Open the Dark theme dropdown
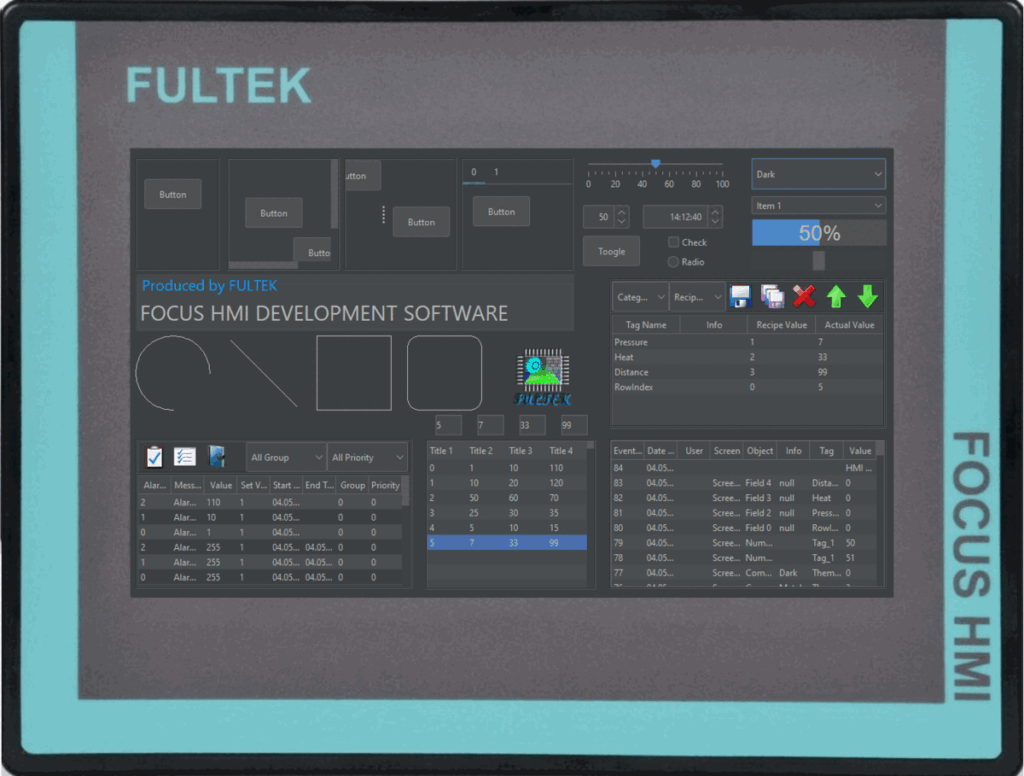The width and height of the screenshot is (1024, 776). click(818, 173)
